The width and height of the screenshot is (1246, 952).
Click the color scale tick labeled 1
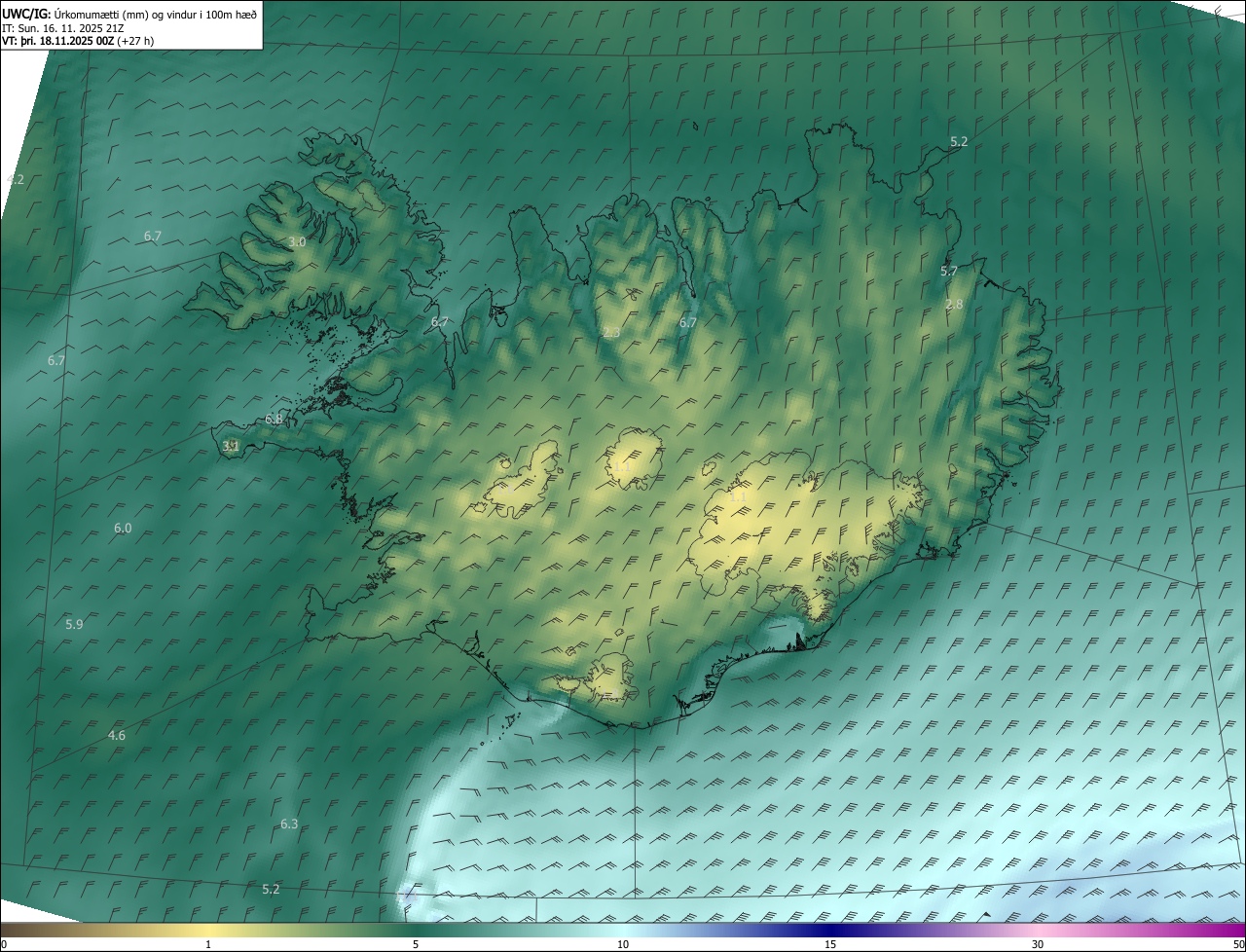[208, 944]
